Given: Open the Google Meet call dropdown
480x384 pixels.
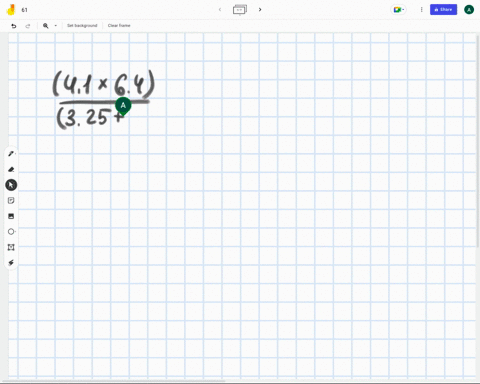Looking at the screenshot, I should (398, 10).
